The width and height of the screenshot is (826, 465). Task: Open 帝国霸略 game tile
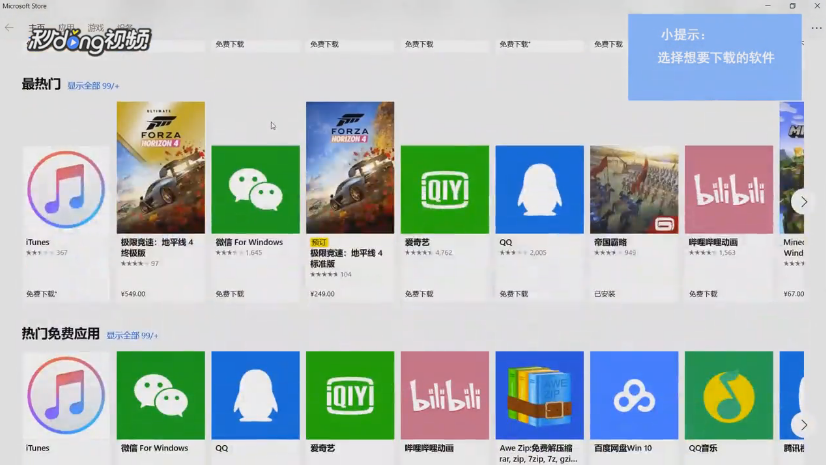[634, 190]
